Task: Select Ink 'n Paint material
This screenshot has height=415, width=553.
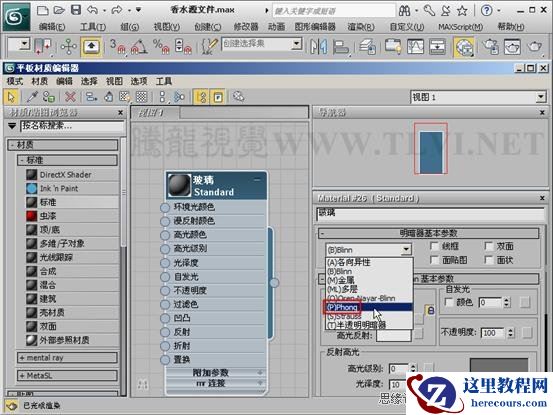Action: pyautogui.click(x=72, y=188)
